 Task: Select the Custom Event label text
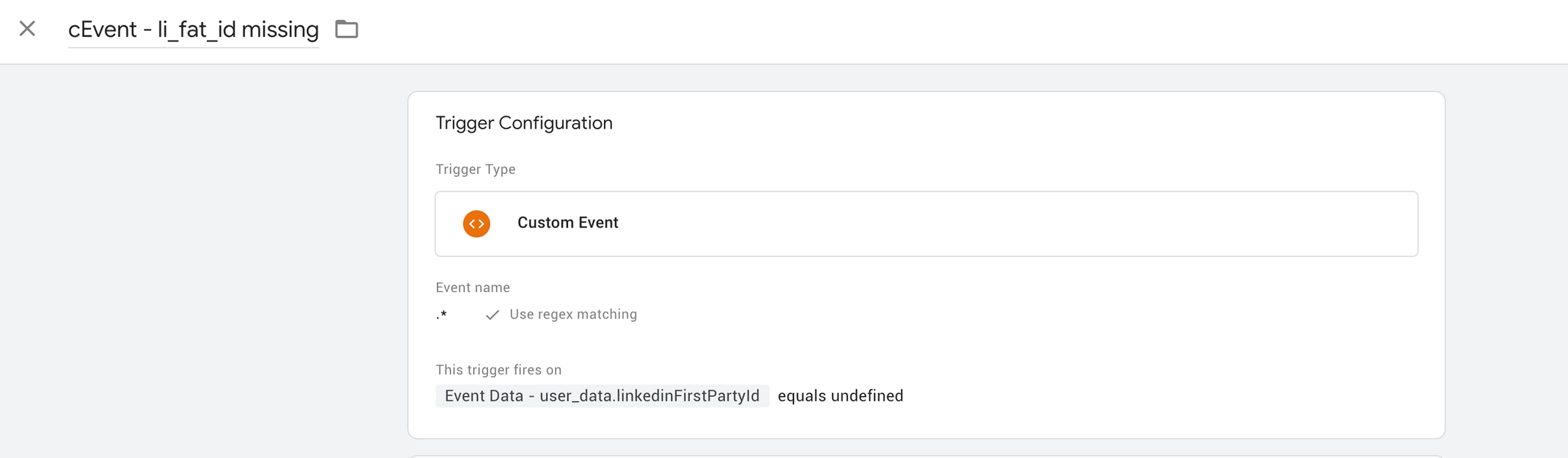click(567, 223)
